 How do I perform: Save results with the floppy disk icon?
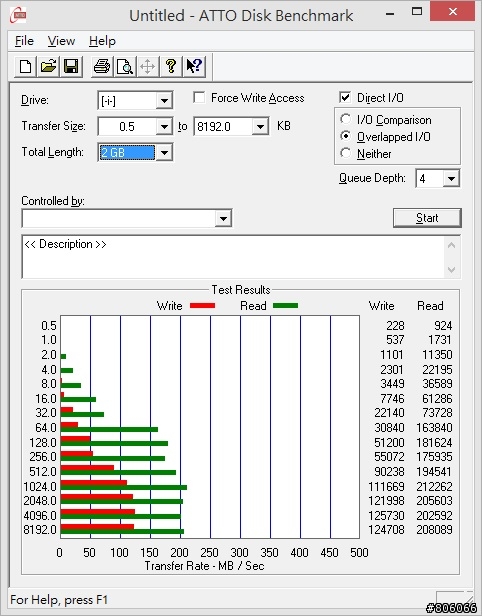(x=71, y=66)
